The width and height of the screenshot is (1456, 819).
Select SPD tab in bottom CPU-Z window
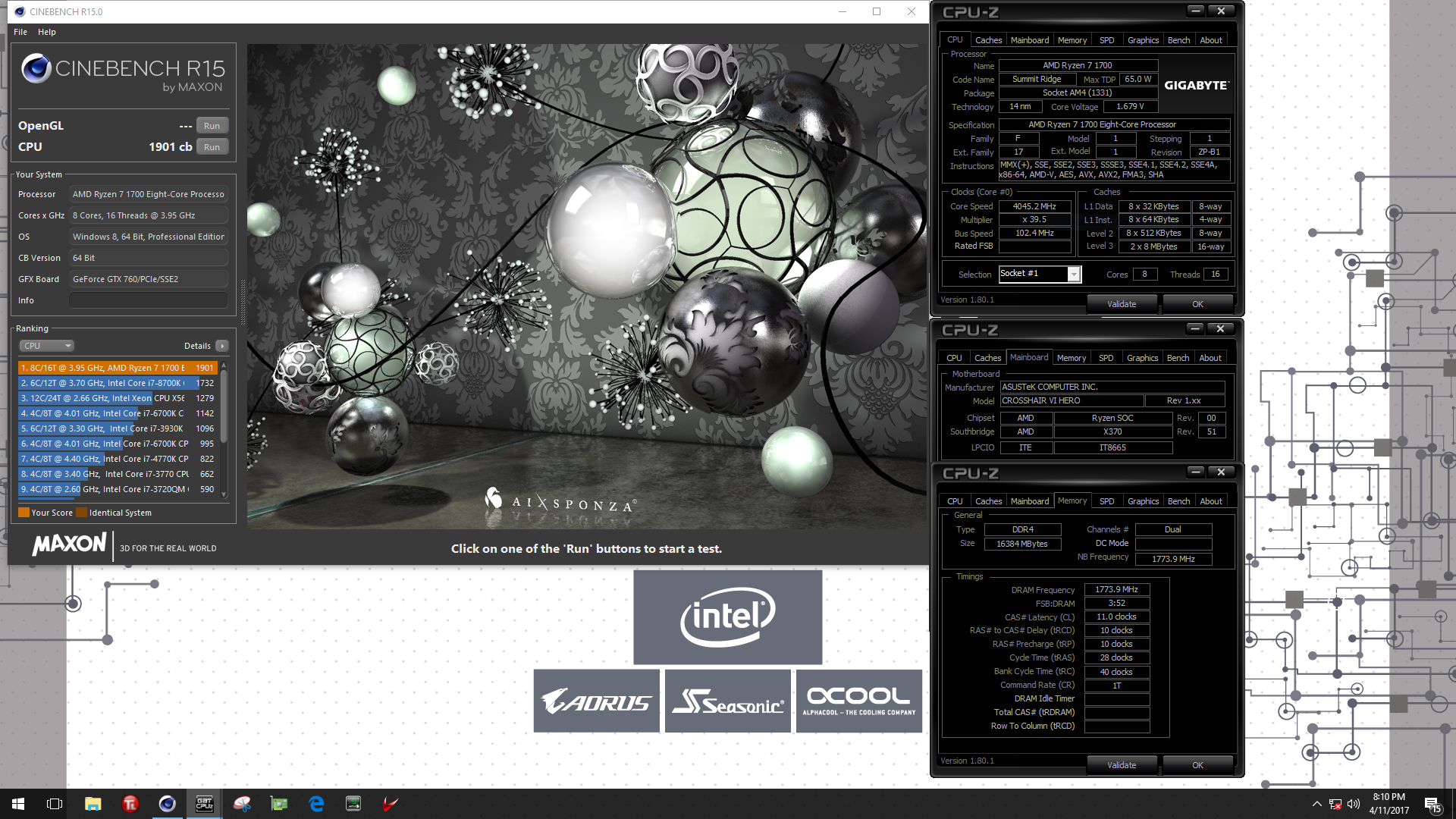(x=1107, y=501)
